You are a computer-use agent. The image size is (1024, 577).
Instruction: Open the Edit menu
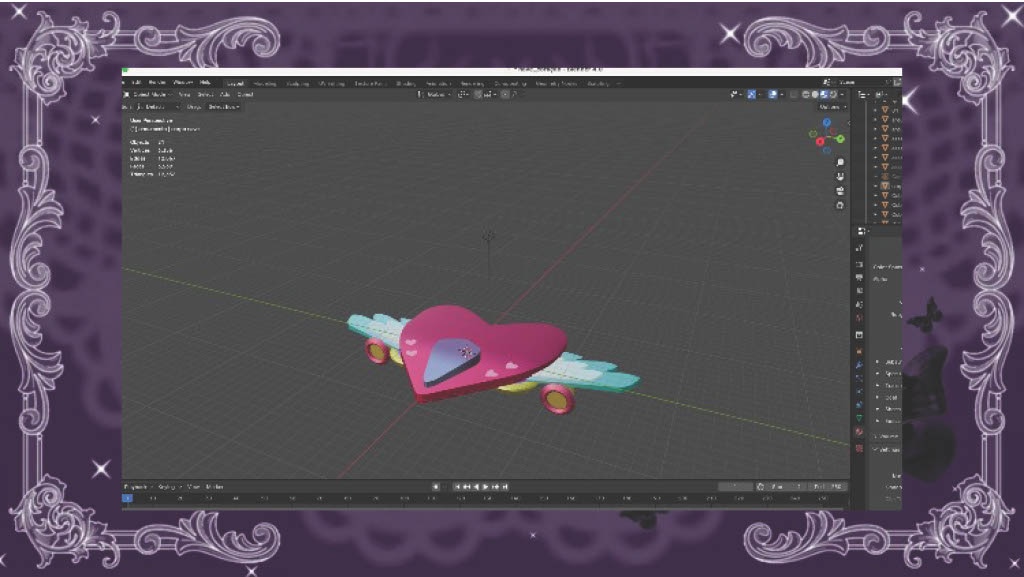136,83
